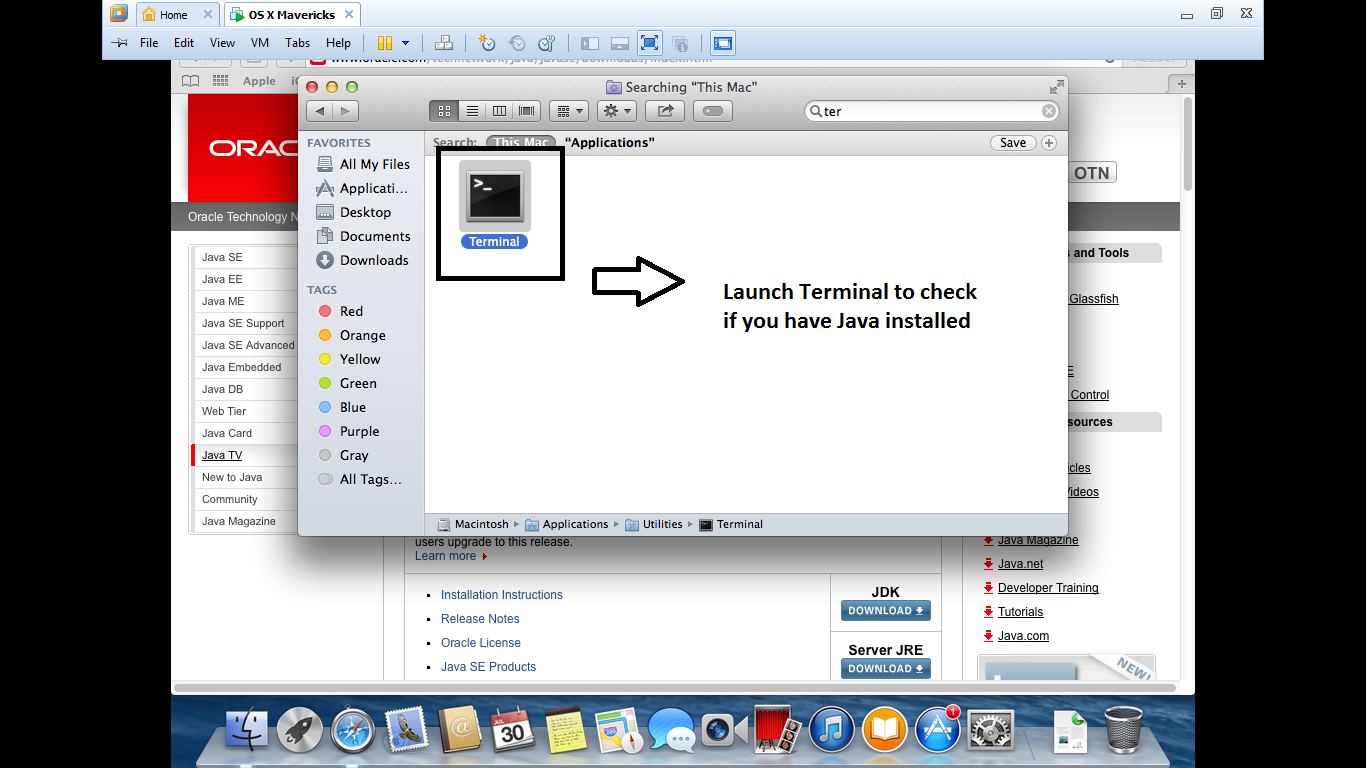1366x768 pixels.
Task: Click Macintosh in the Finder path bar
Action: pos(473,524)
